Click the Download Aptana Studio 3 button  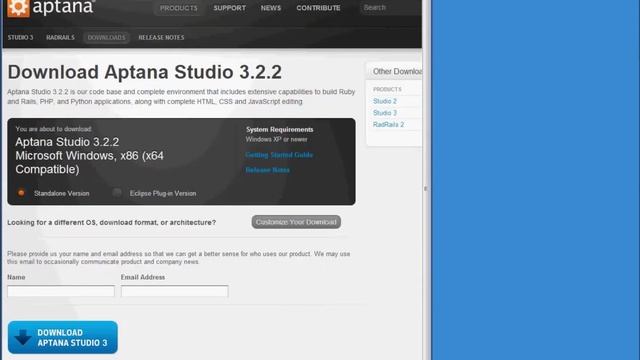[x=63, y=337]
